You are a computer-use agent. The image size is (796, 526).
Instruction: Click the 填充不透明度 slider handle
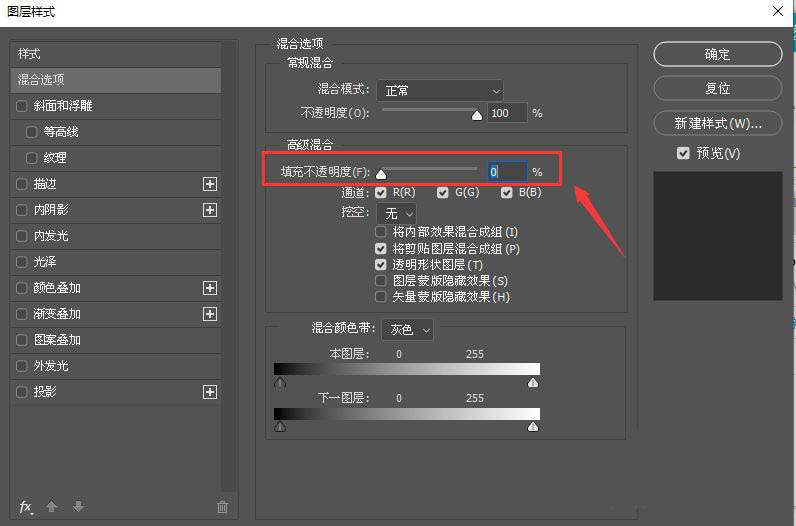[381, 175]
